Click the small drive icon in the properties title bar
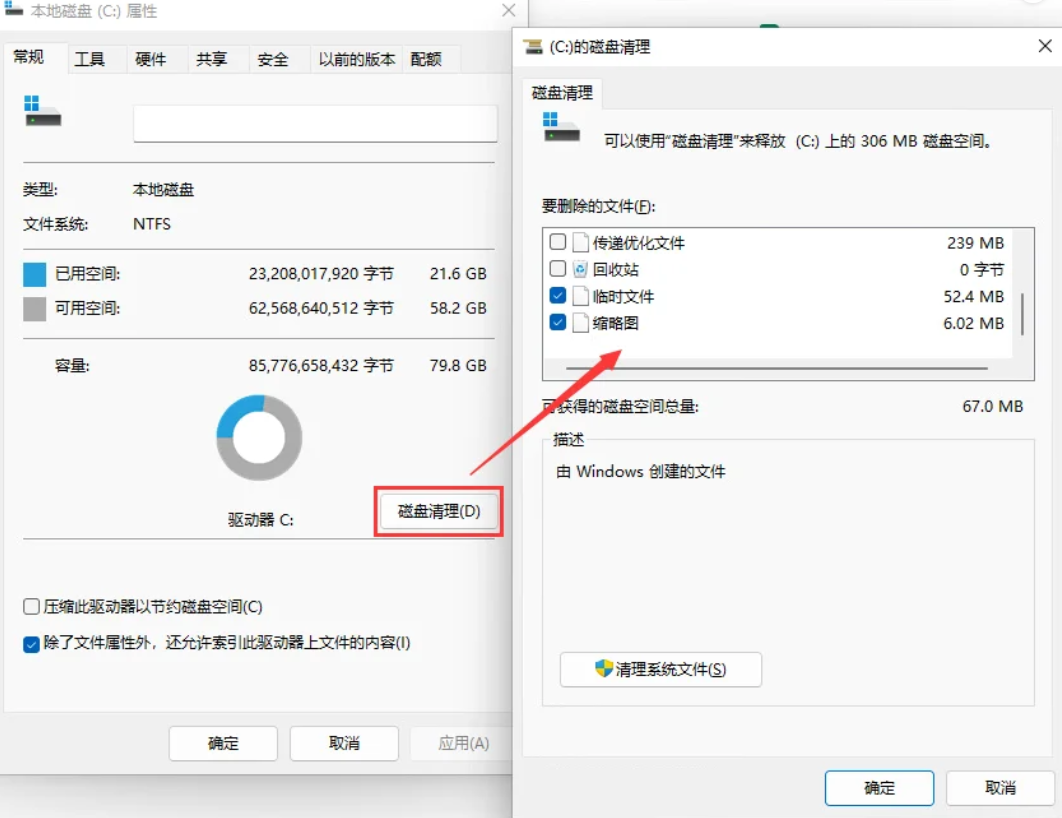The height and width of the screenshot is (818, 1062). click(14, 9)
